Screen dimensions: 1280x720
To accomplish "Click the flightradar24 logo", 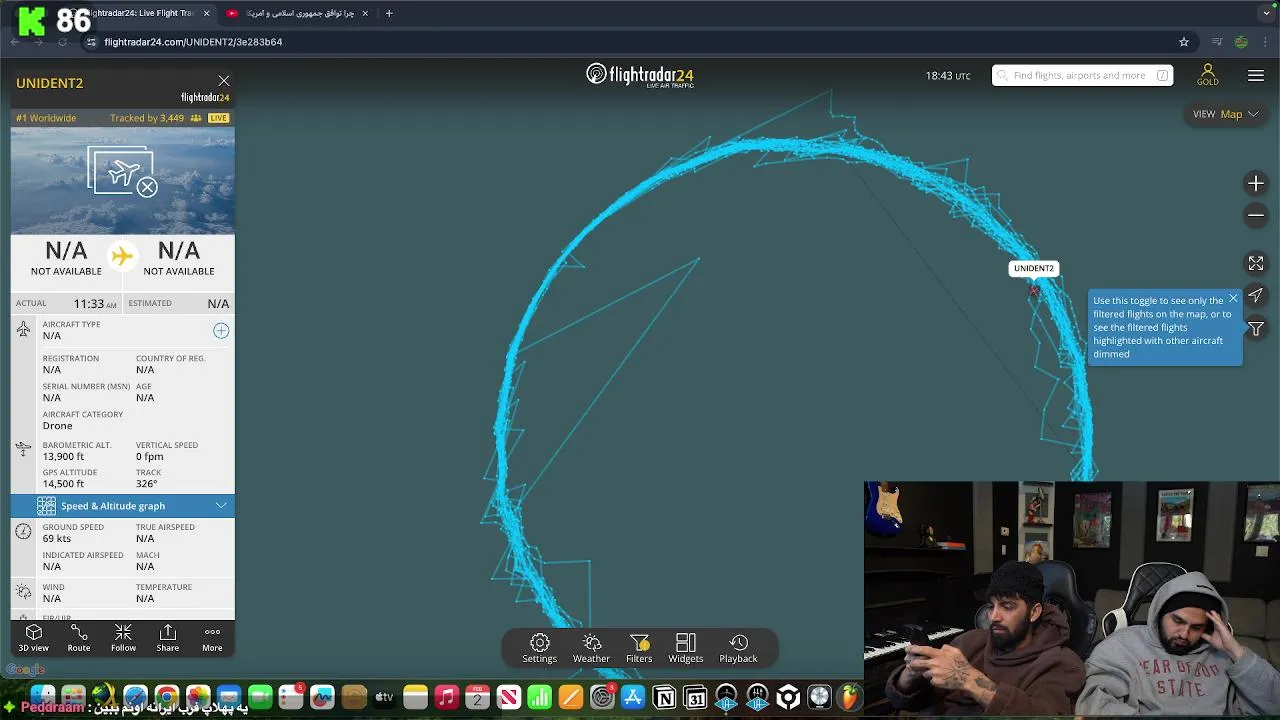I will (640, 75).
